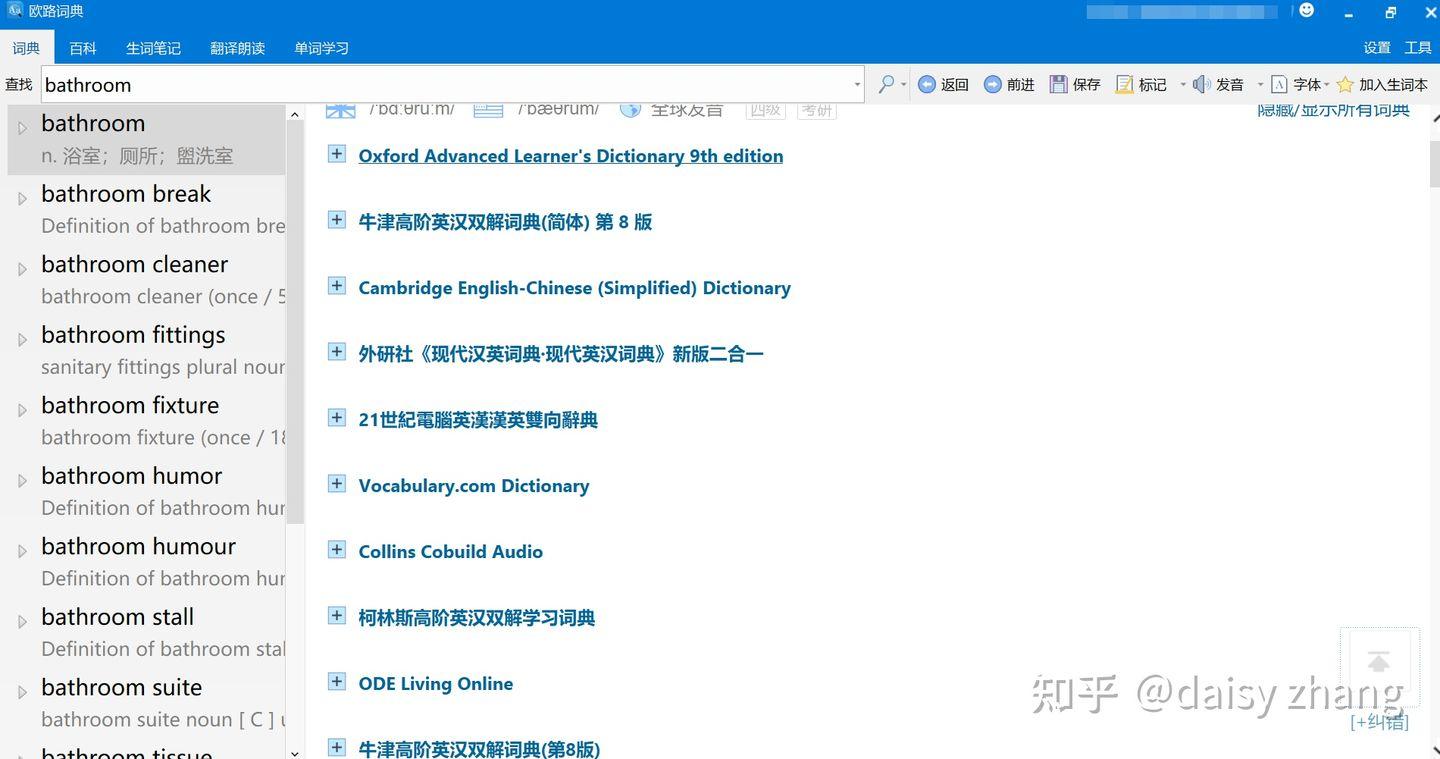Click the smiley face icon in title bar
This screenshot has width=1440, height=759.
pos(1306,11)
